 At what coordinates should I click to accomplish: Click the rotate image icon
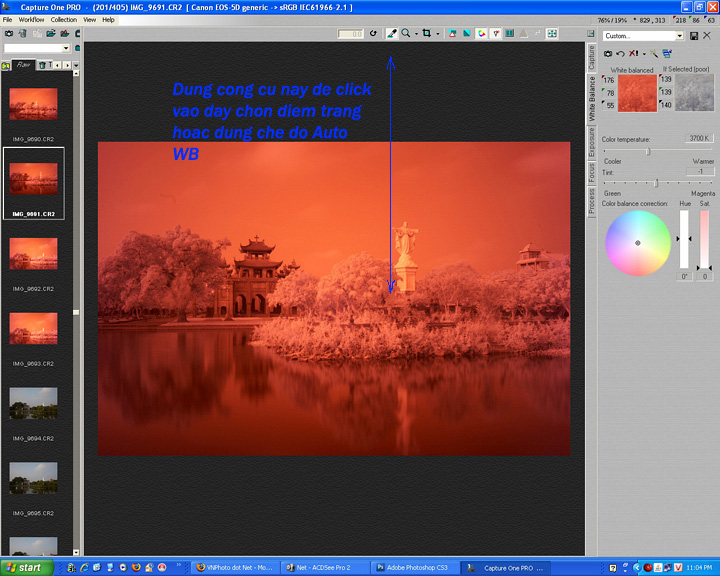tap(373, 33)
